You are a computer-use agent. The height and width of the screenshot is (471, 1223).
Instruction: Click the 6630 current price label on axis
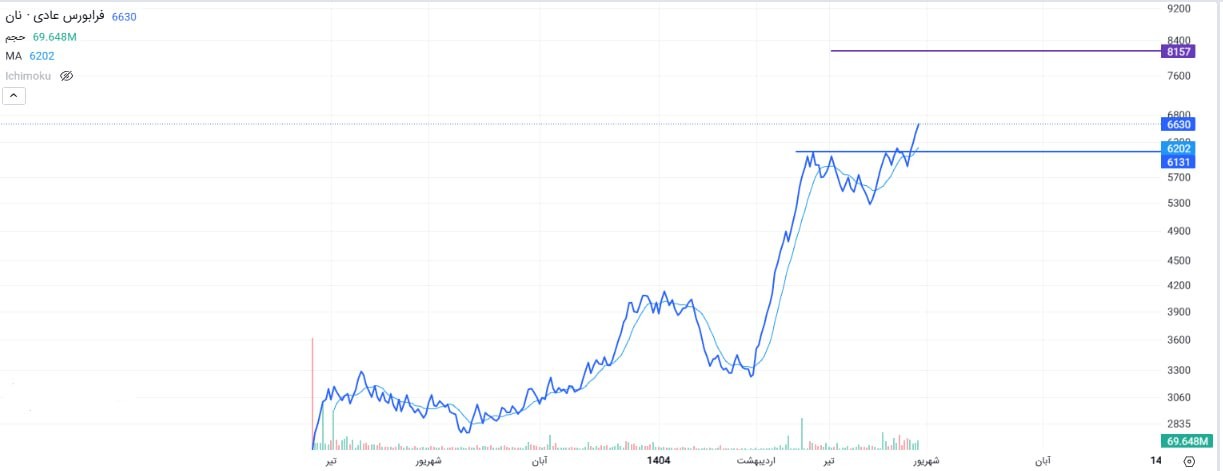1179,125
